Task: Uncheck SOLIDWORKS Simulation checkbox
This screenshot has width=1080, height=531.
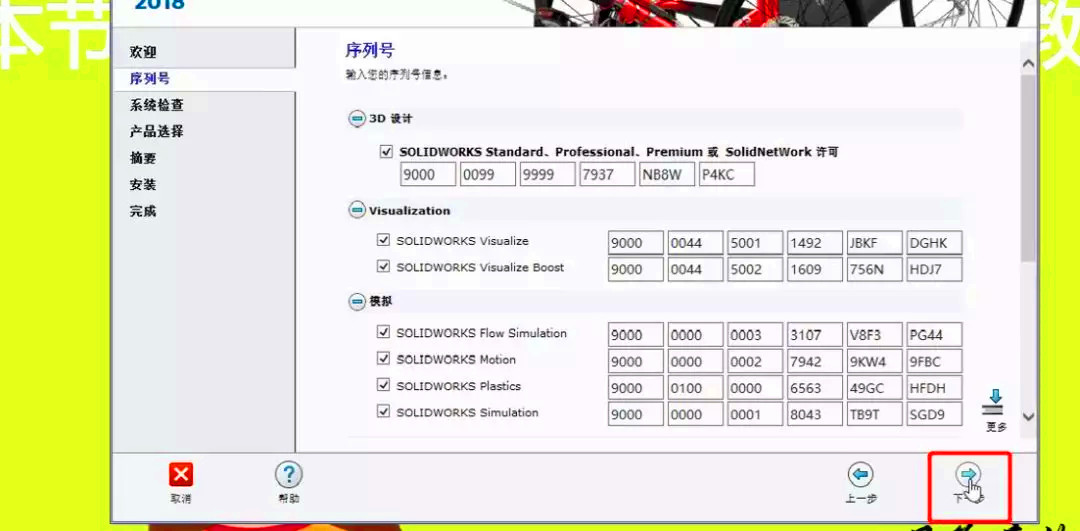Action: (384, 412)
